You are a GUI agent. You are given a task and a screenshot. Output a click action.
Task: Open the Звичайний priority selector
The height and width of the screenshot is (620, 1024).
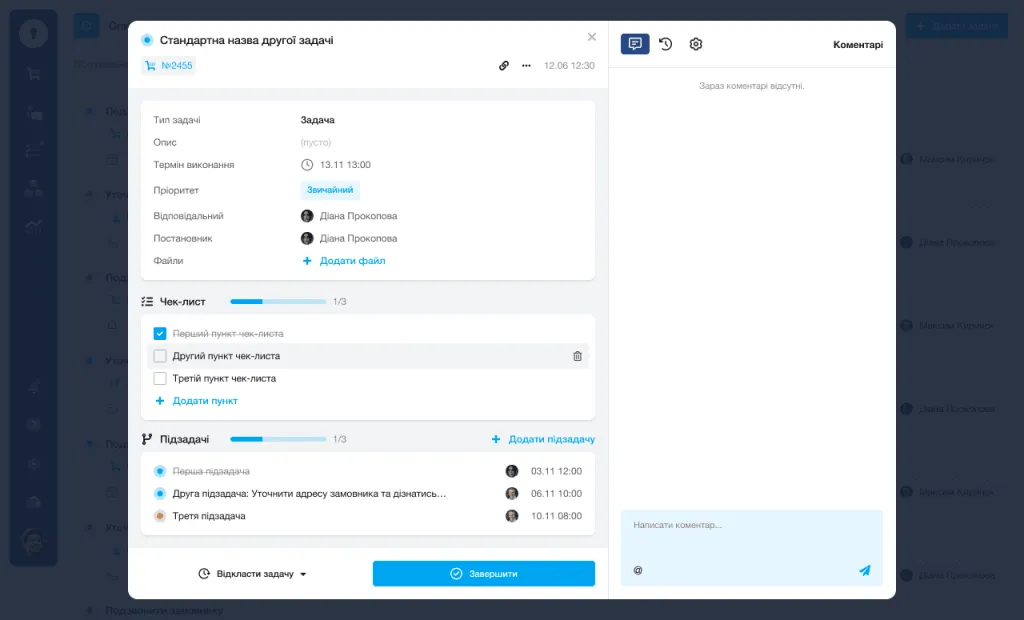330,190
